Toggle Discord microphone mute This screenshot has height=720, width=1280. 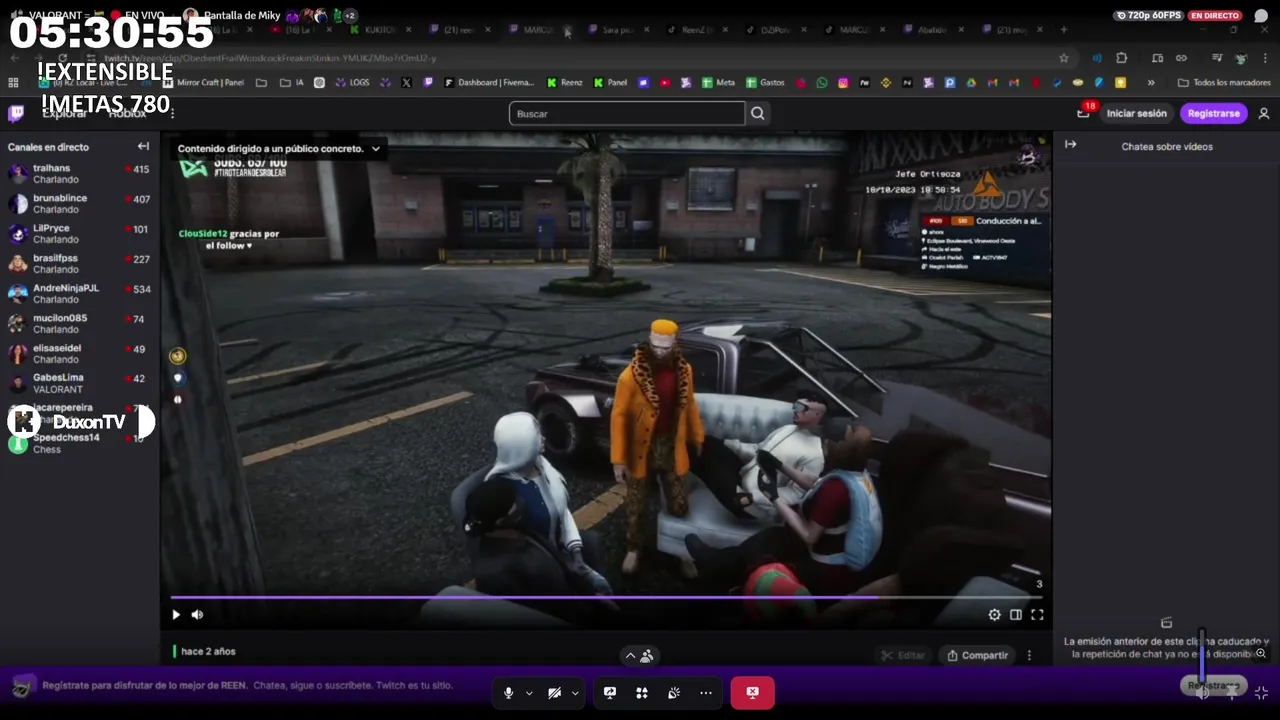tap(508, 692)
